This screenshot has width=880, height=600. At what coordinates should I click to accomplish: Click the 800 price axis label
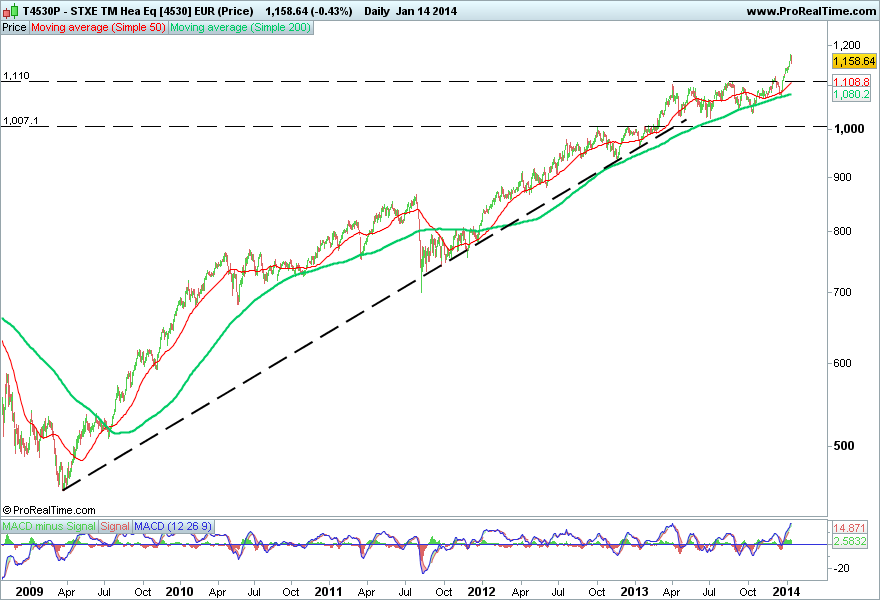click(x=842, y=231)
